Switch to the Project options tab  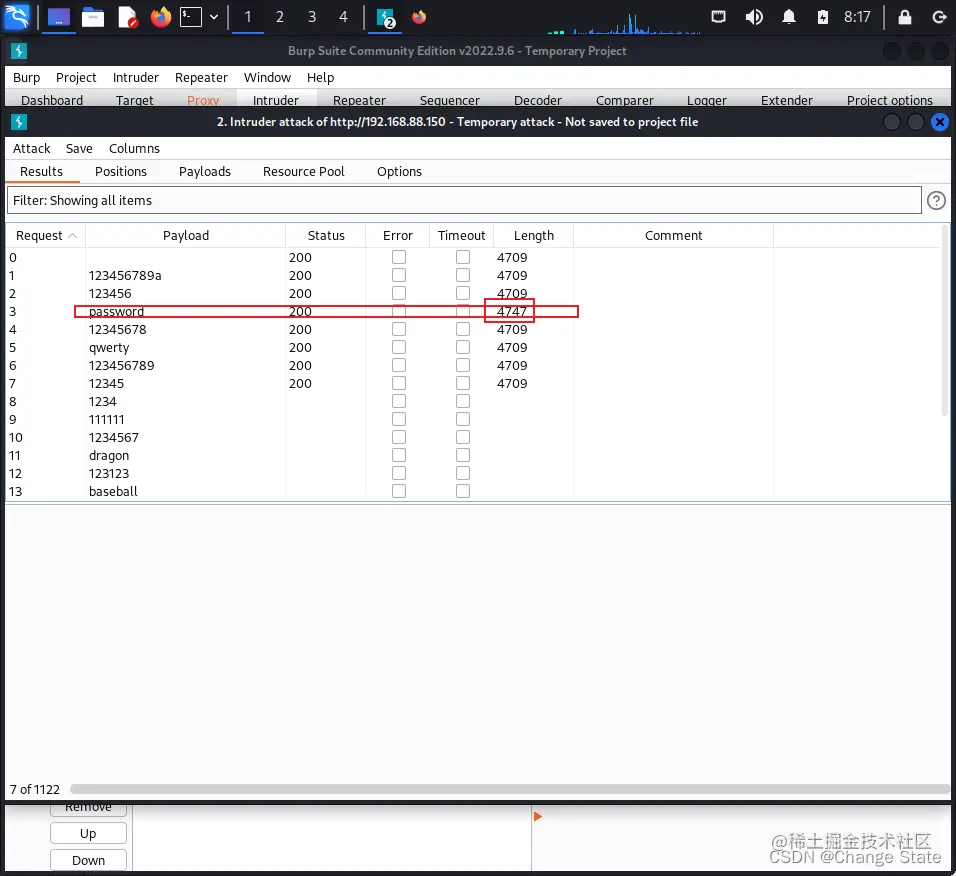(890, 100)
